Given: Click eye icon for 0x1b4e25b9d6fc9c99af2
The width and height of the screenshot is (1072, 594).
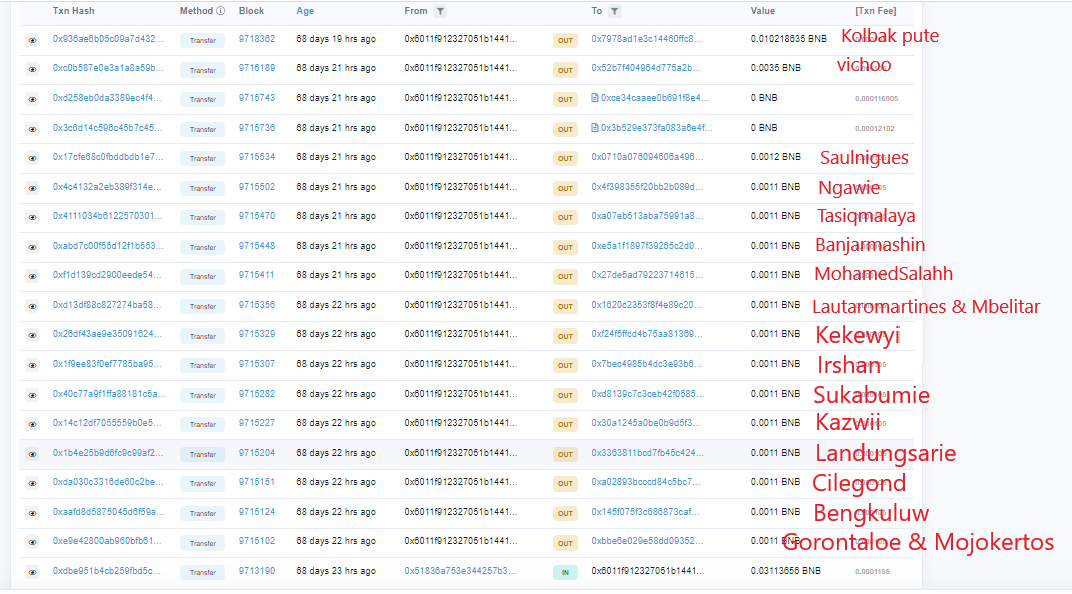Looking at the screenshot, I should tap(32, 454).
